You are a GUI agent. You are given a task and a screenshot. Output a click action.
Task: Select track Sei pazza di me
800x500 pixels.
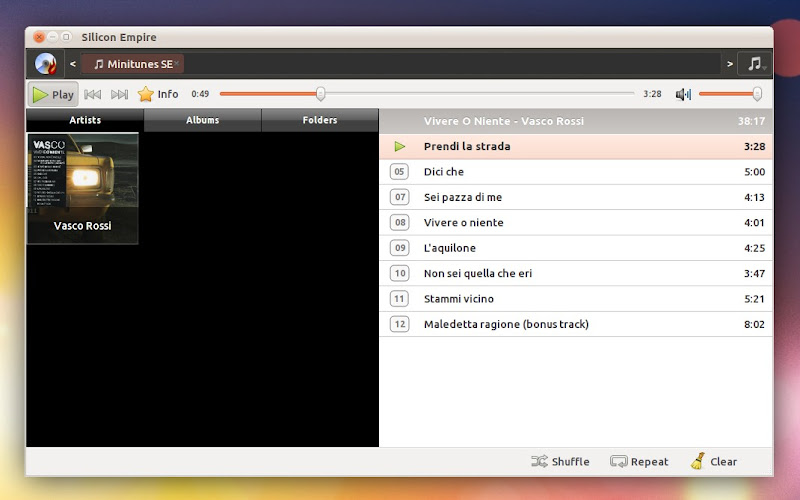(576, 197)
